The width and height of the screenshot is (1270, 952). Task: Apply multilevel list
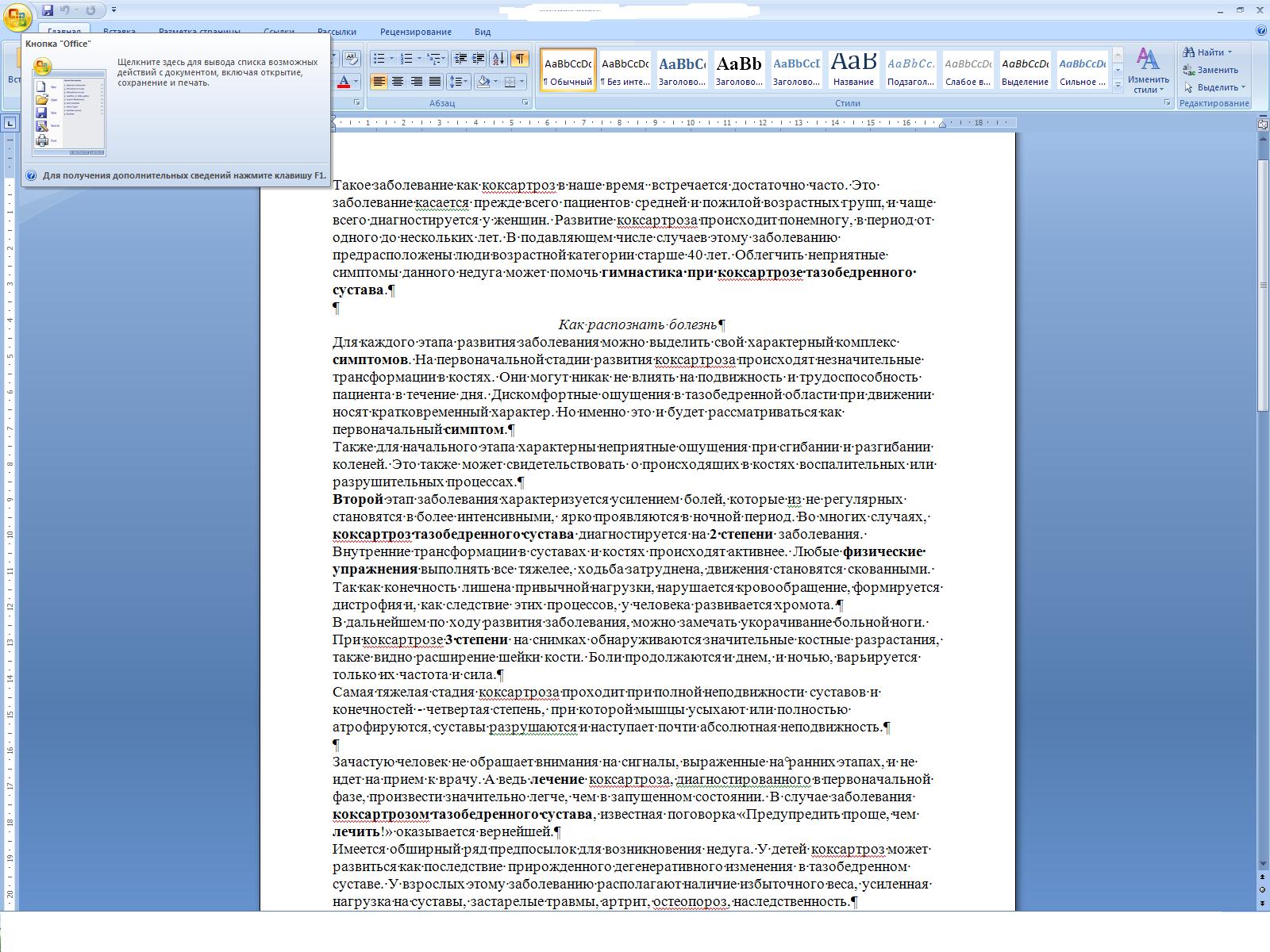coord(435,58)
